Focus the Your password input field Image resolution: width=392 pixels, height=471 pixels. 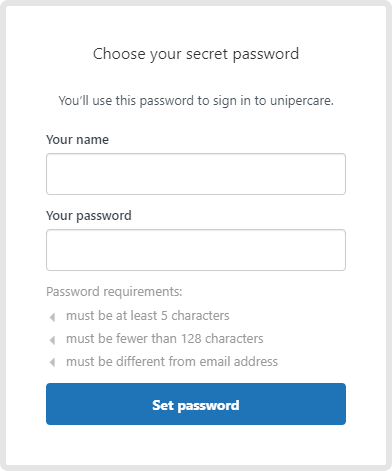point(196,250)
